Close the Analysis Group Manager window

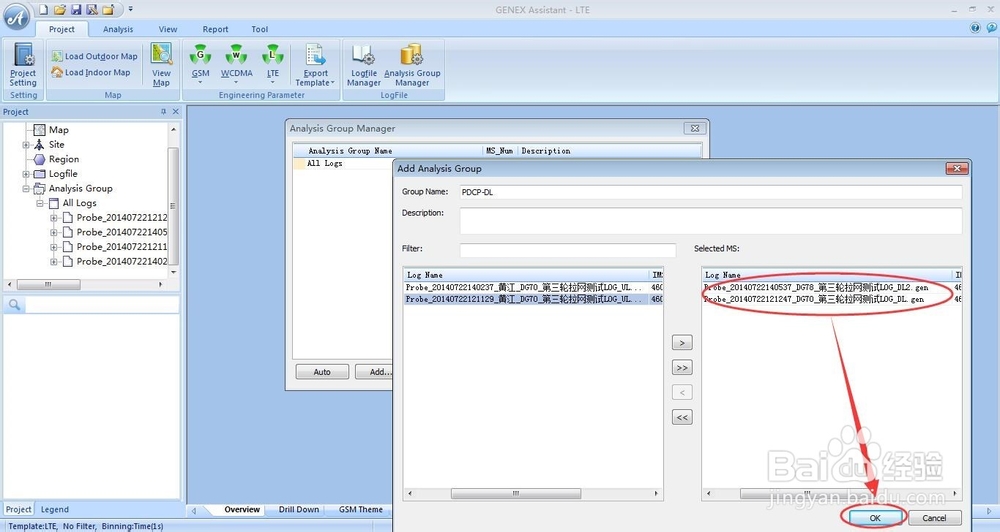click(695, 128)
